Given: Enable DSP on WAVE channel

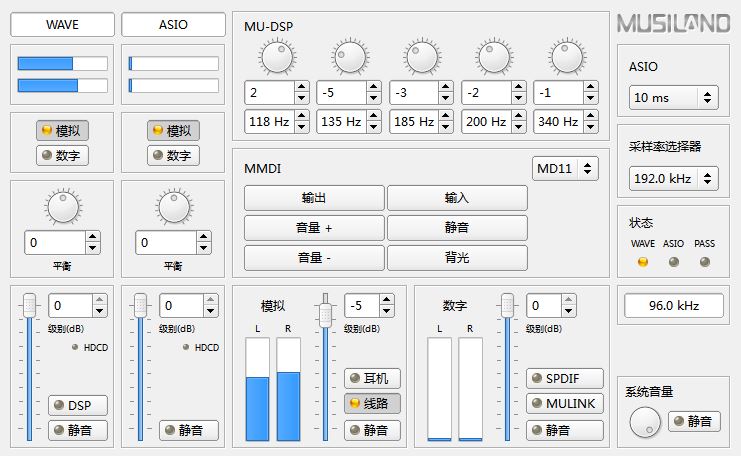Looking at the screenshot, I should pos(78,405).
